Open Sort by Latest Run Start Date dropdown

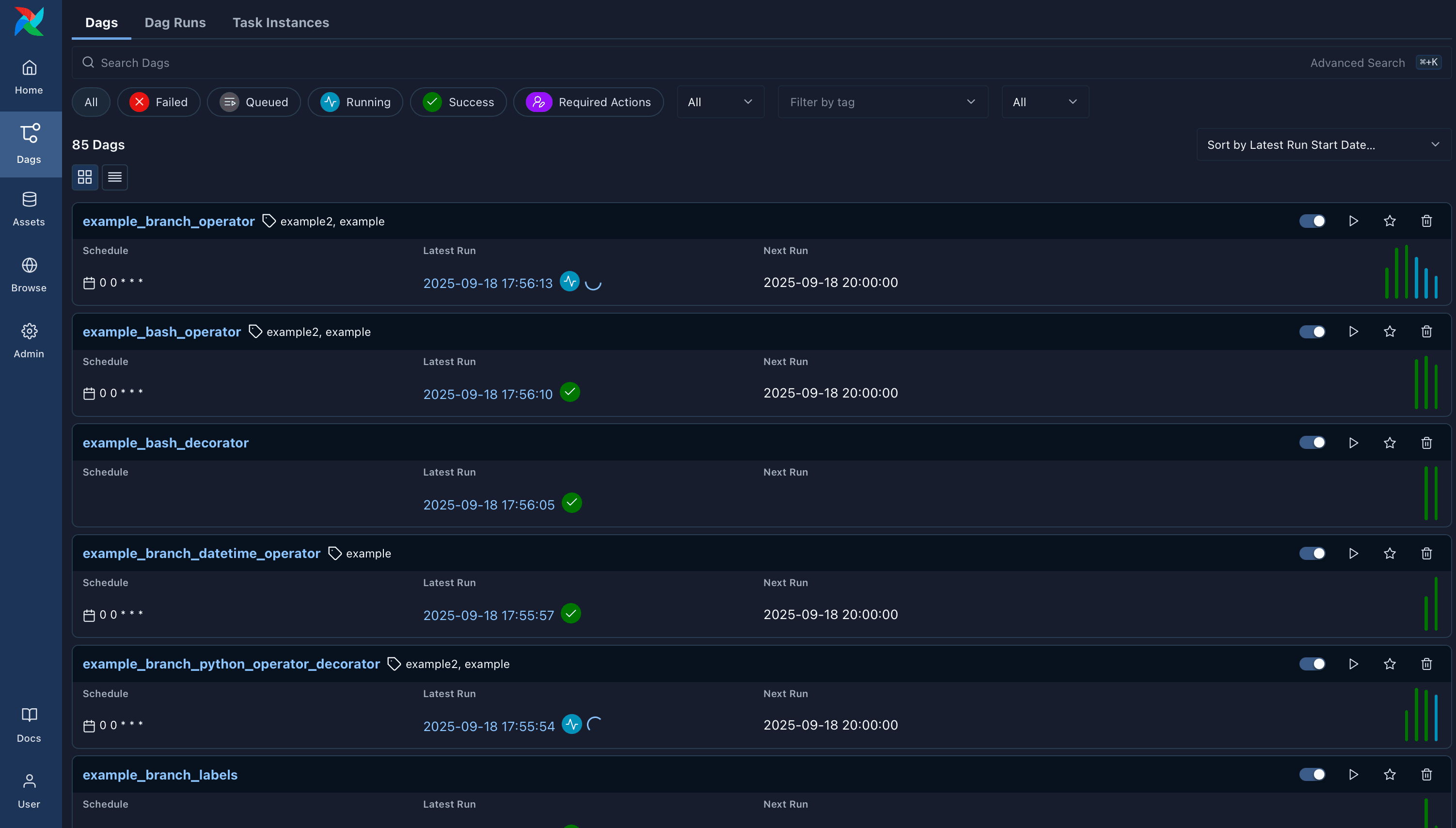click(x=1323, y=145)
